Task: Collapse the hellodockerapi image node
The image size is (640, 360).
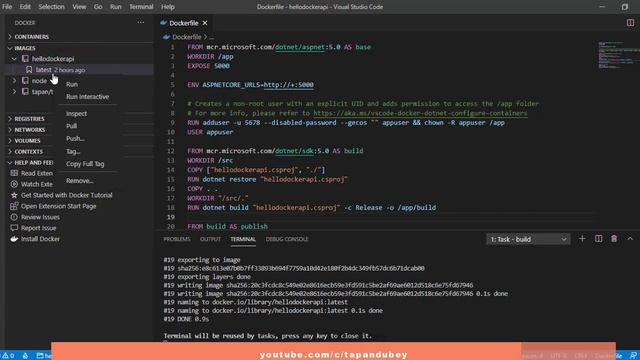Action: (x=15, y=58)
